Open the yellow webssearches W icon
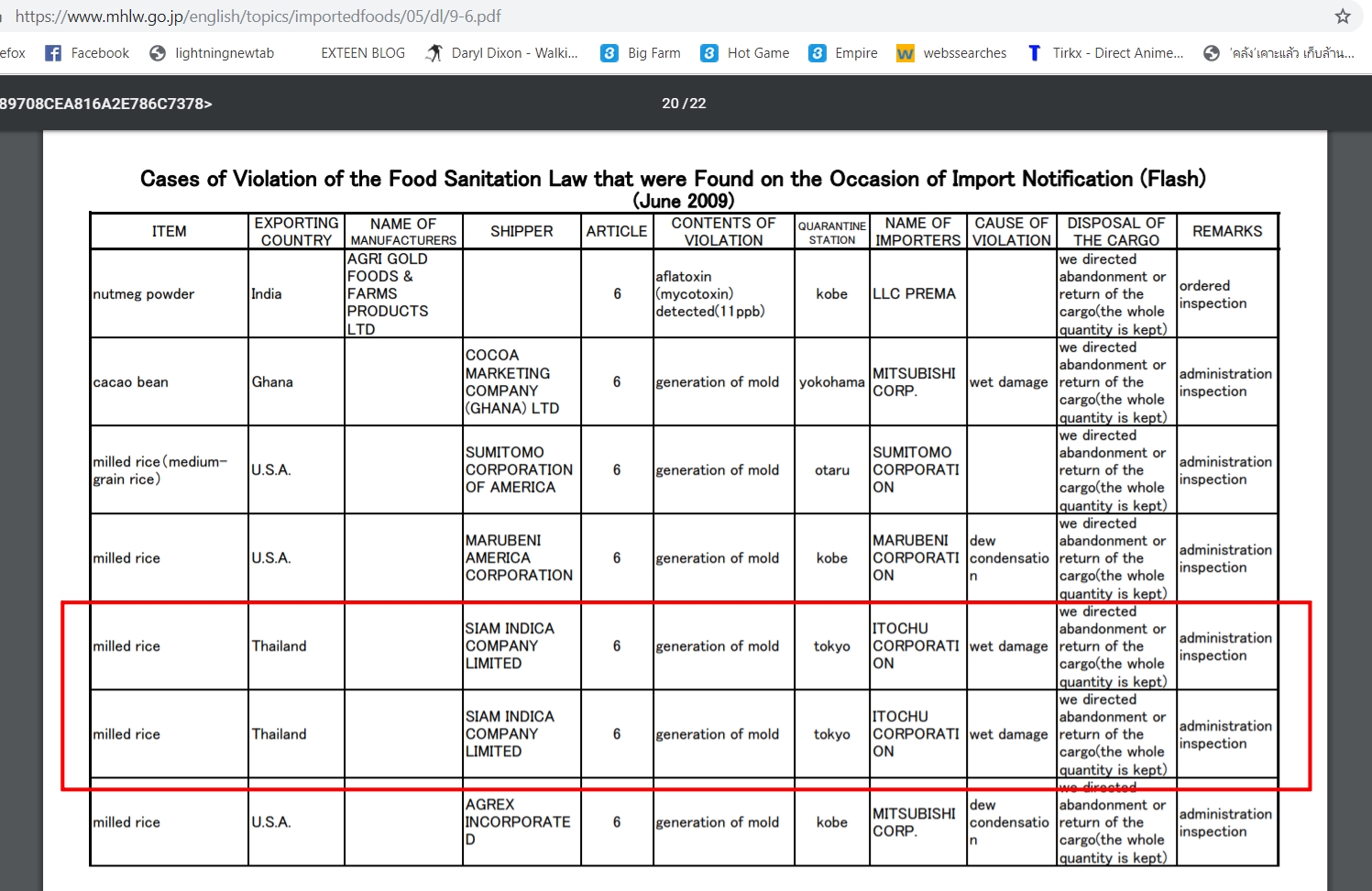The image size is (1372, 891). [906, 53]
